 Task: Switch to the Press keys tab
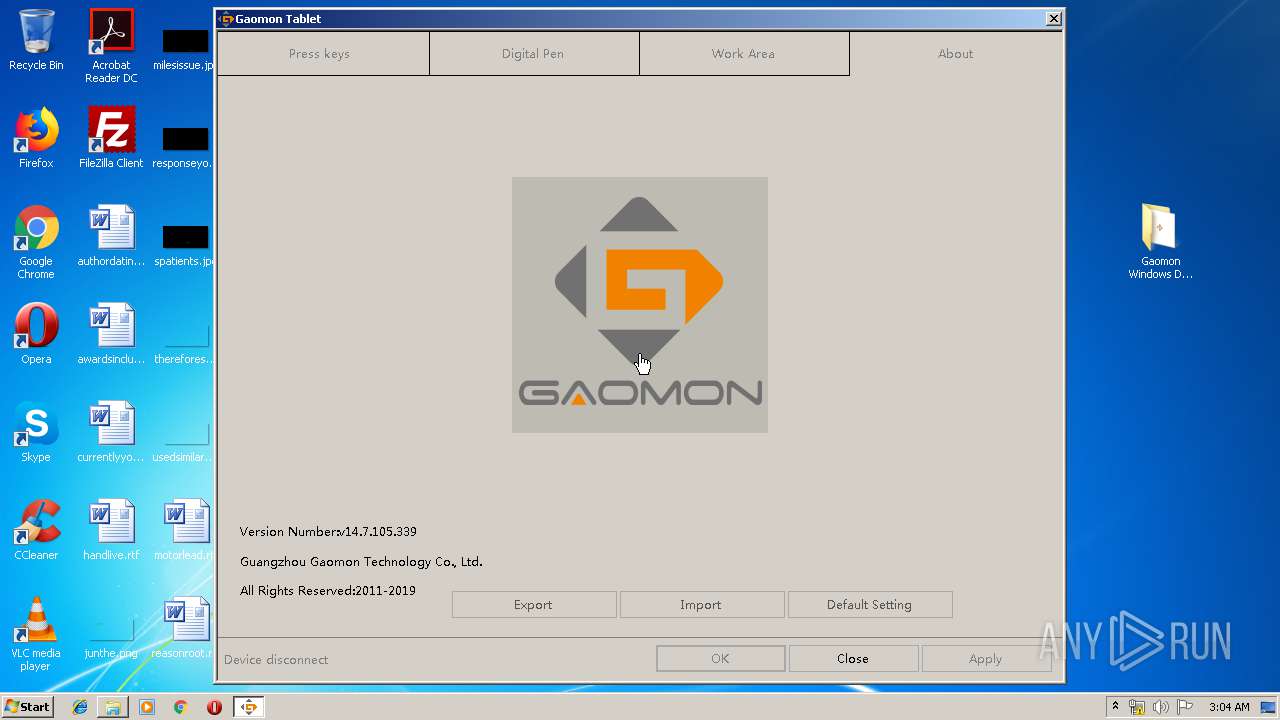point(323,54)
